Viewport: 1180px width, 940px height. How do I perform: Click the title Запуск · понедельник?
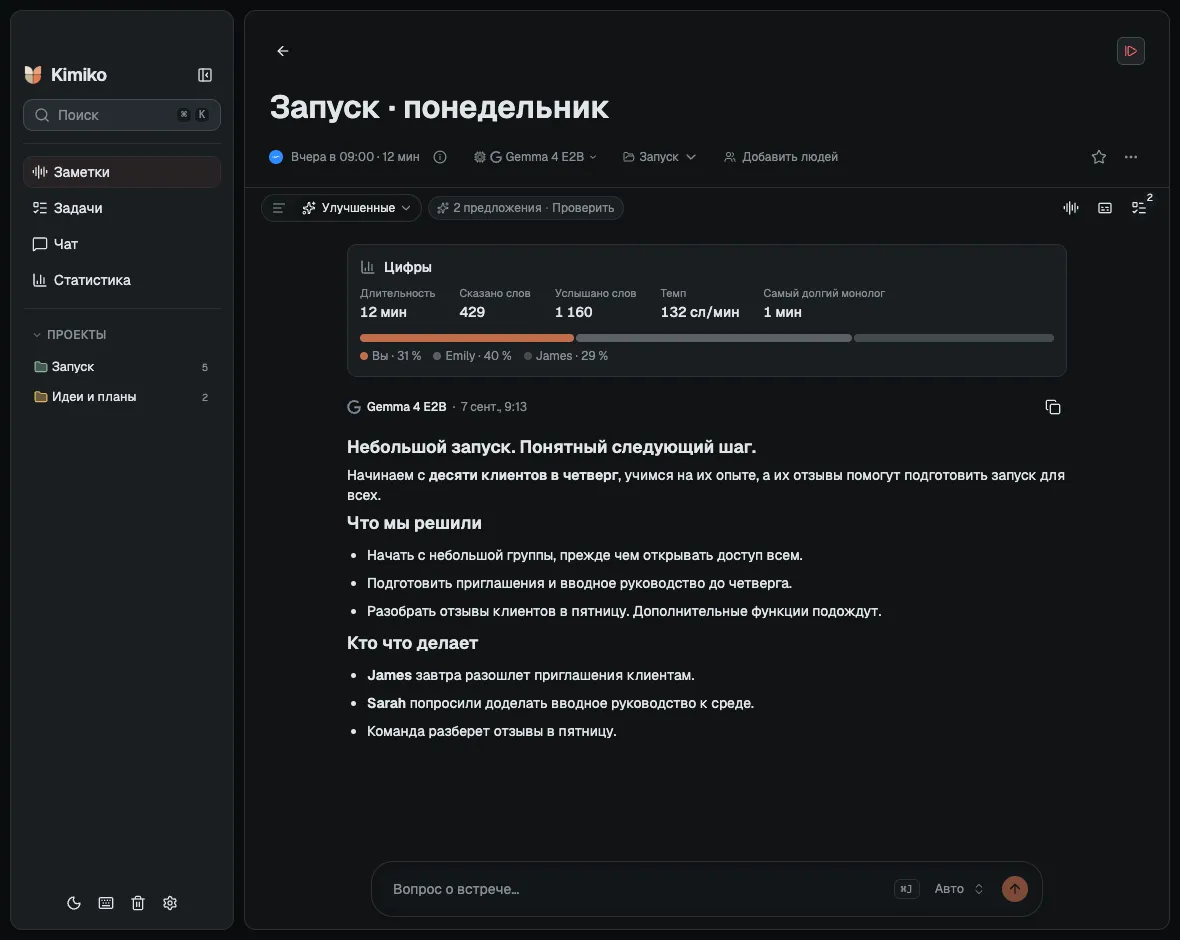[439, 107]
